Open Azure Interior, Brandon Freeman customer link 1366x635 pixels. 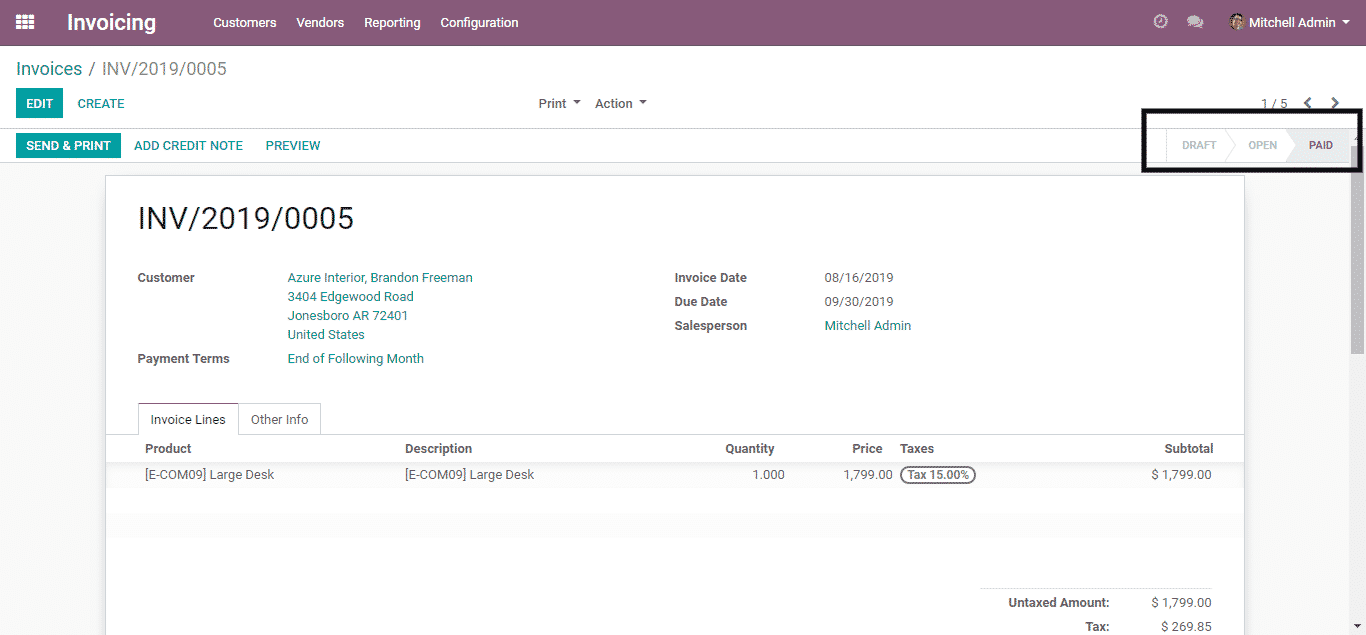click(380, 277)
